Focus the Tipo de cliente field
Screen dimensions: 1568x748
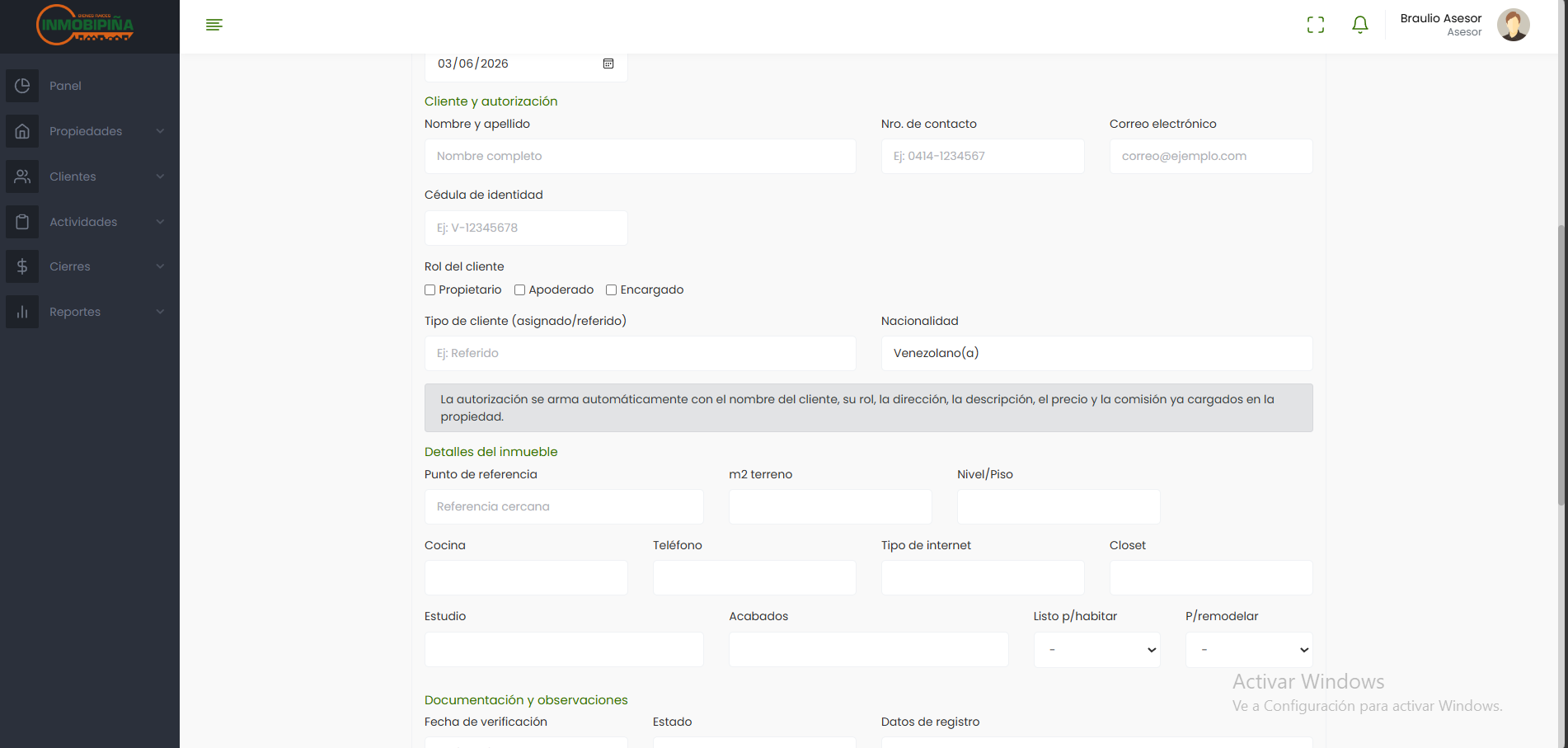point(641,353)
